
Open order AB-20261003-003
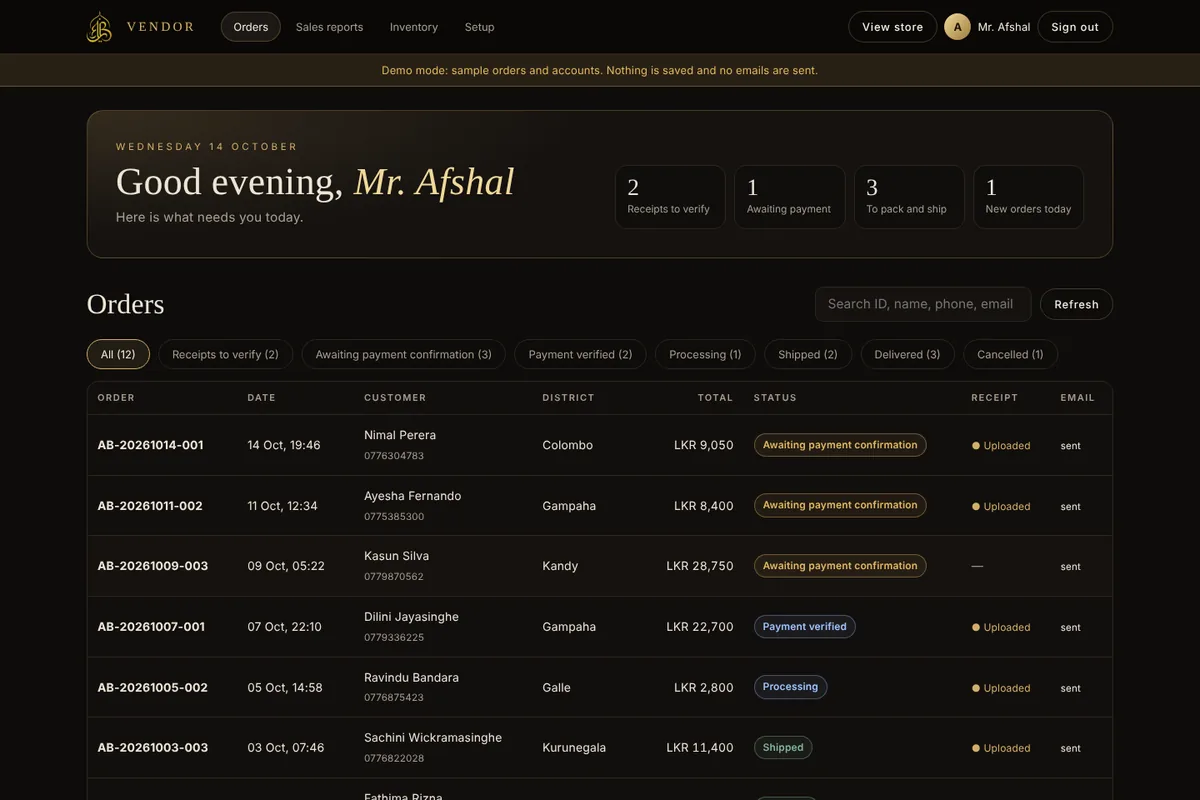pyautogui.click(x=153, y=748)
